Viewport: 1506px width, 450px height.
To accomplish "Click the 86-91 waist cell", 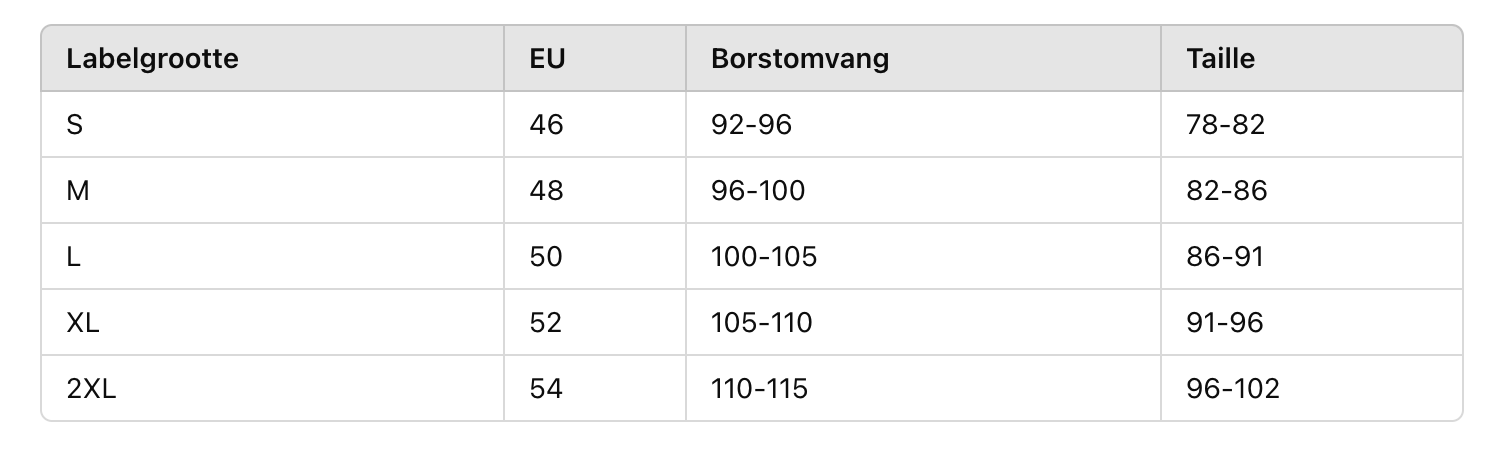I will click(1225, 257).
